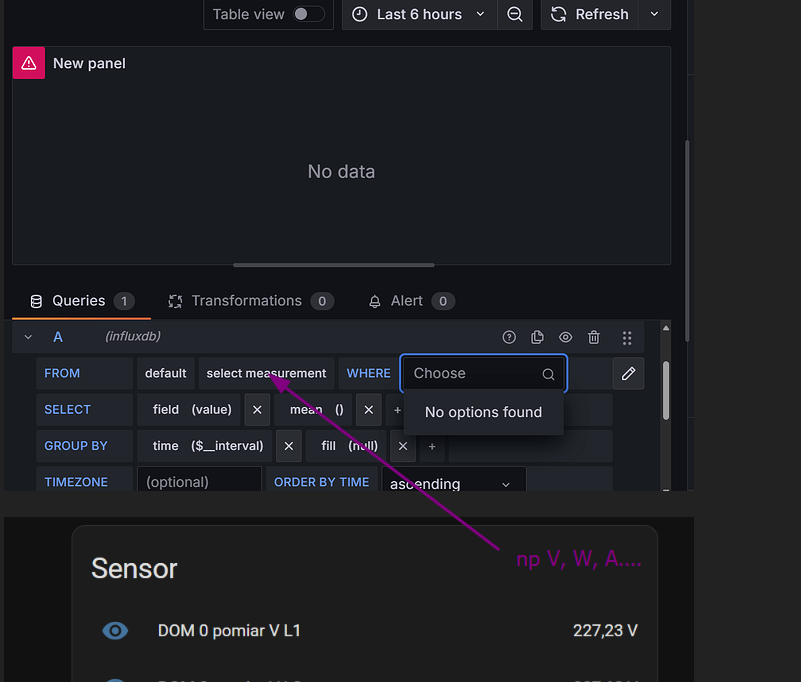Click the pencil icon to edit raw query
This screenshot has height=682, width=801.
point(628,373)
